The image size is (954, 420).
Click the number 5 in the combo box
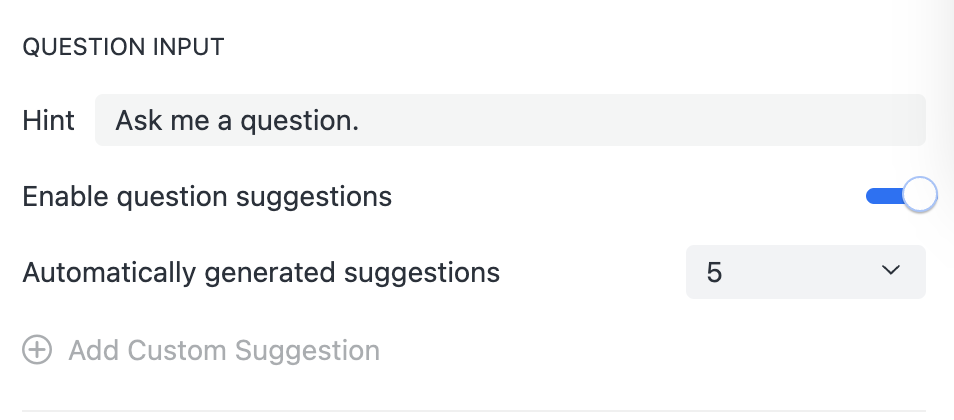click(714, 272)
